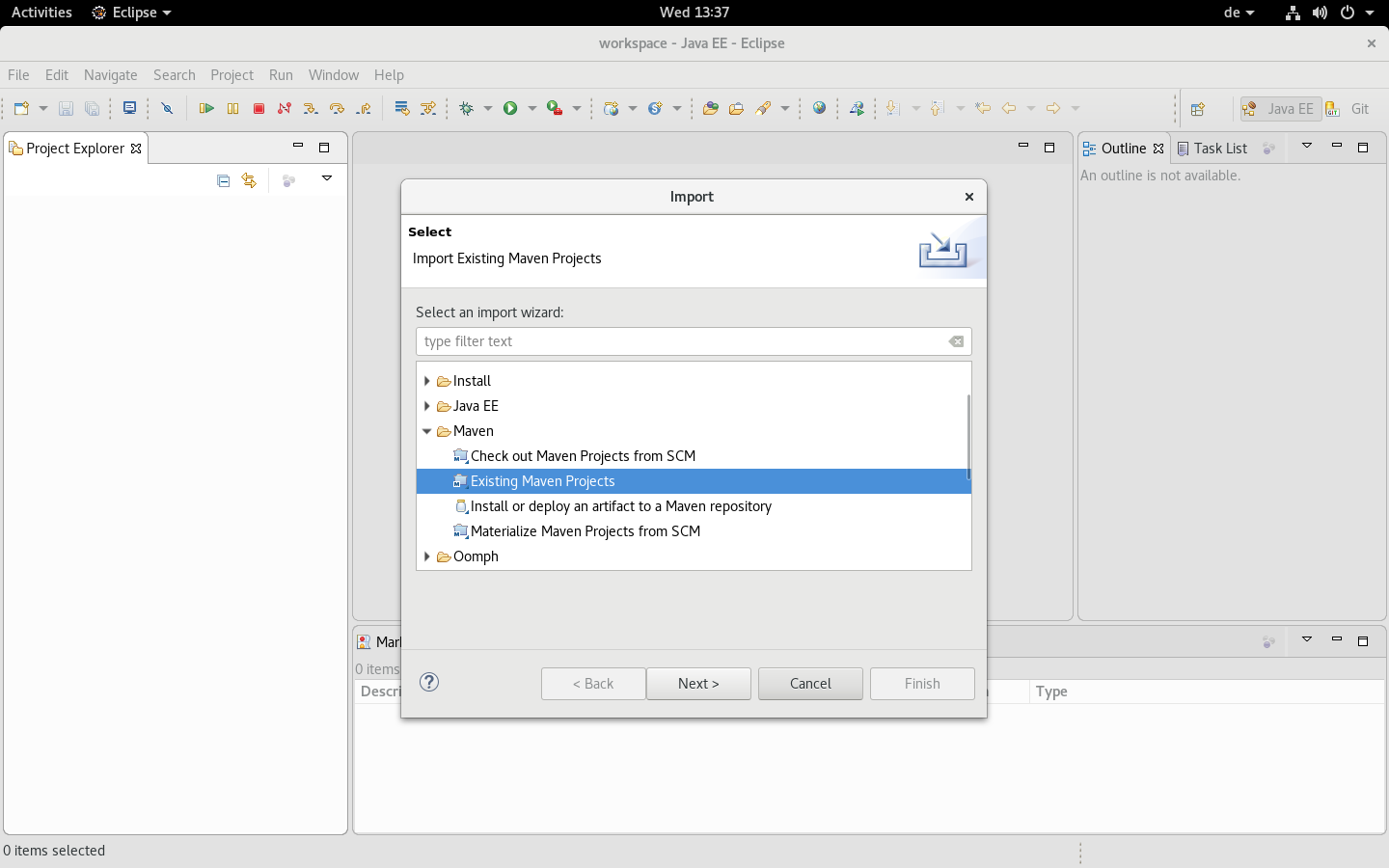Toggle Link with Editor in Project Explorer
Image resolution: width=1389 pixels, height=868 pixels.
249,180
